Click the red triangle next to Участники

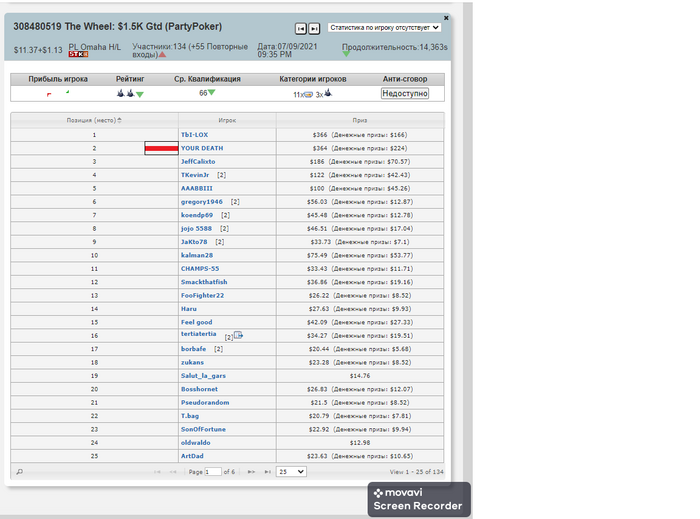(x=162, y=54)
